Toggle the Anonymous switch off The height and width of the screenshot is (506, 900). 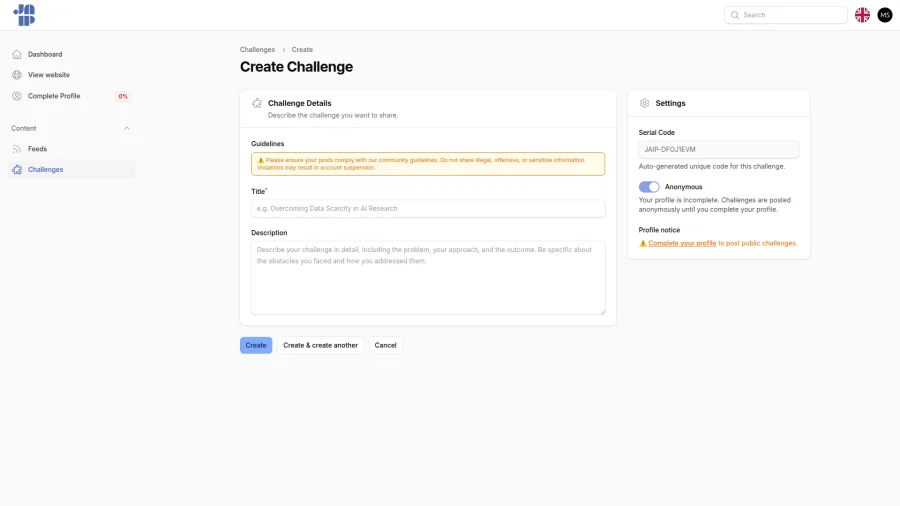point(649,187)
